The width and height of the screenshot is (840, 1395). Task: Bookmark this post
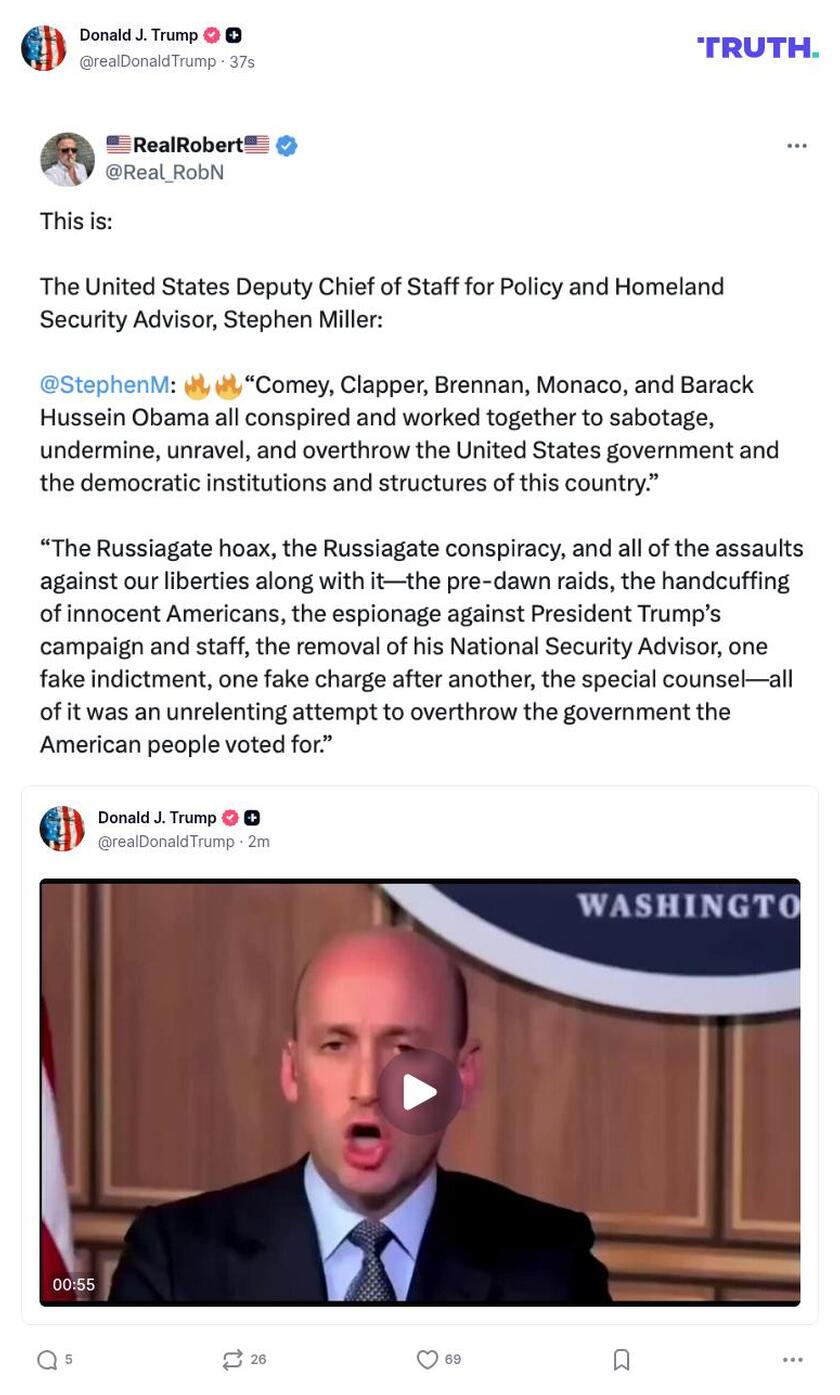click(621, 1360)
